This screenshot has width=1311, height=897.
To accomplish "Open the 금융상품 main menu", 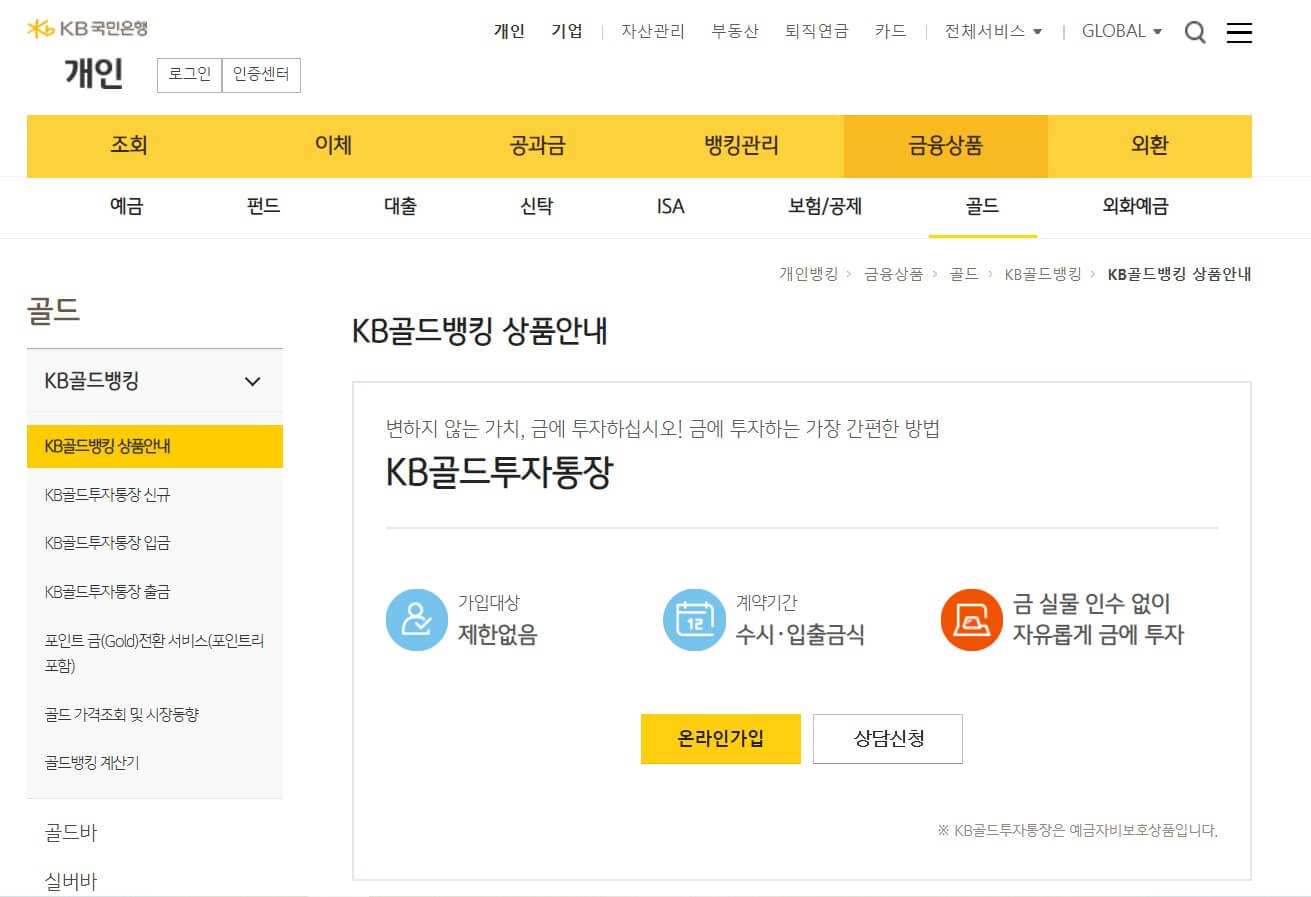I will coord(946,146).
